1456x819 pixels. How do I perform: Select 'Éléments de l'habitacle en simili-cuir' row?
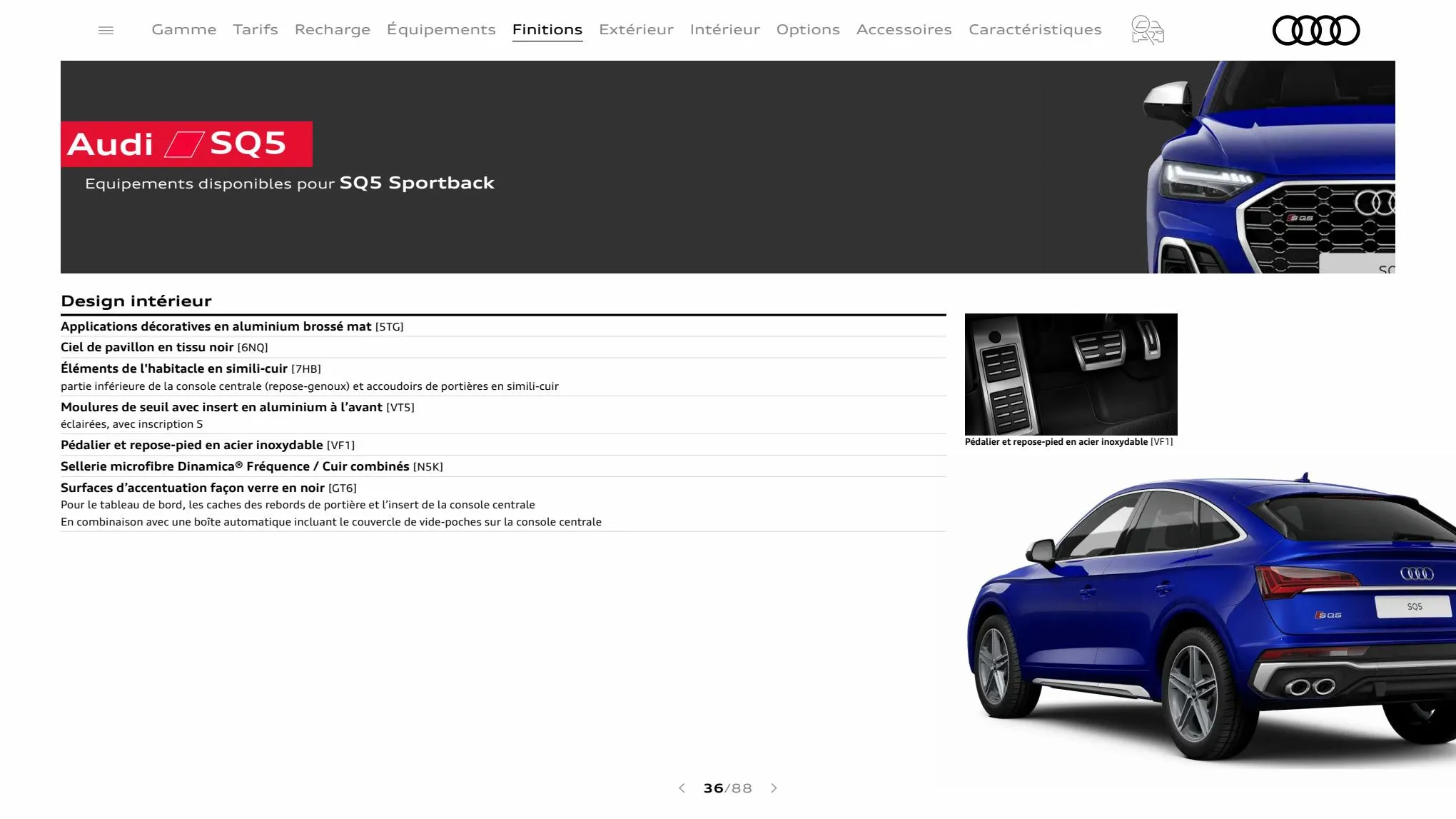pyautogui.click(x=503, y=377)
